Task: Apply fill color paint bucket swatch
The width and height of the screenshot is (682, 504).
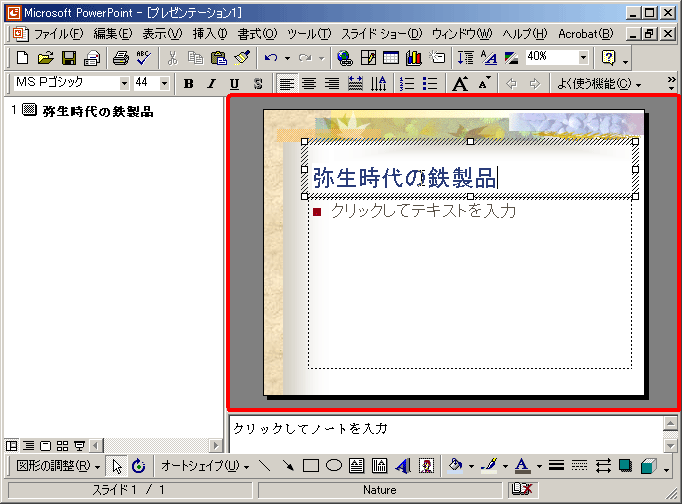Action: (455, 466)
